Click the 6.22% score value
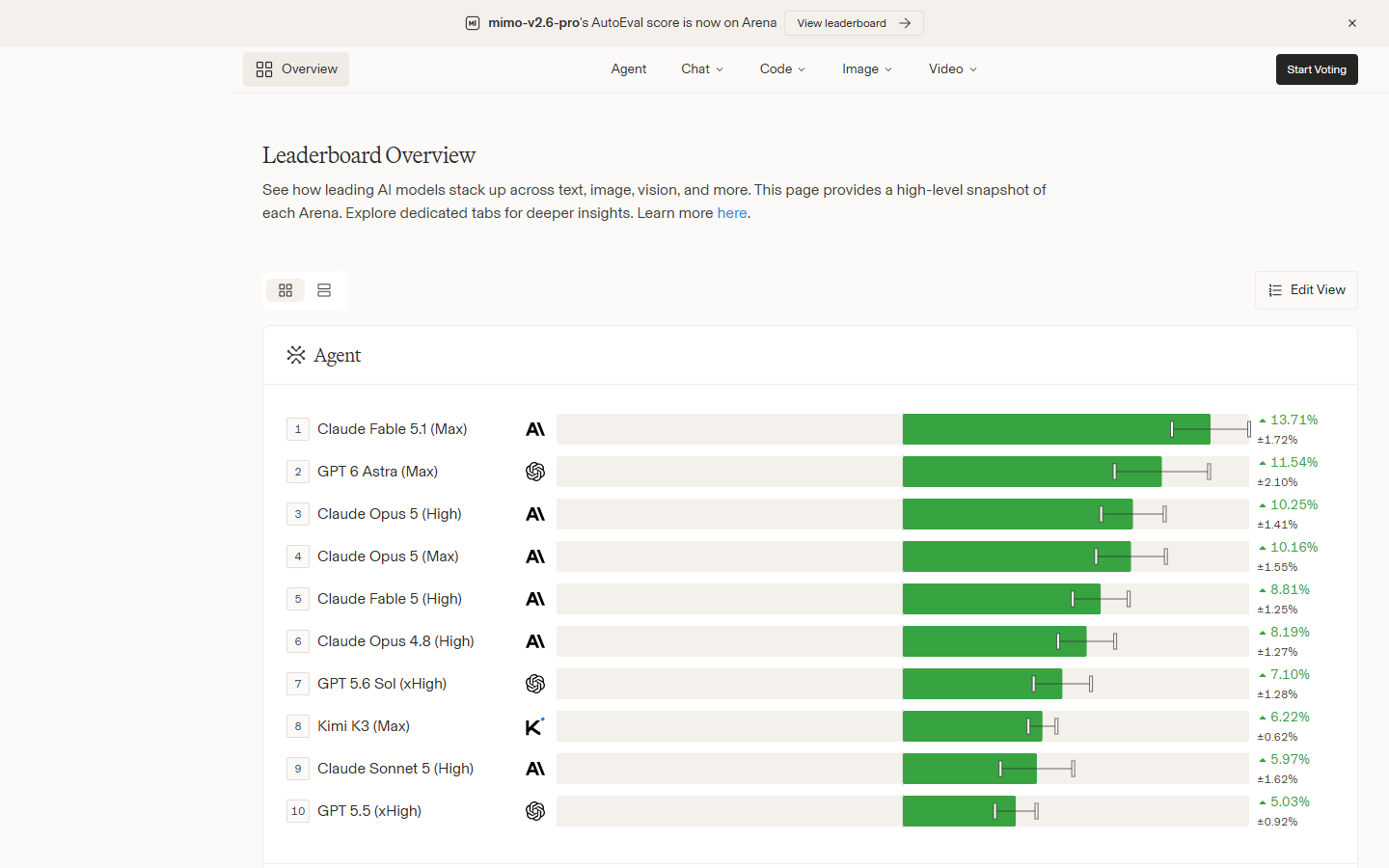1389x868 pixels. tap(1290, 717)
